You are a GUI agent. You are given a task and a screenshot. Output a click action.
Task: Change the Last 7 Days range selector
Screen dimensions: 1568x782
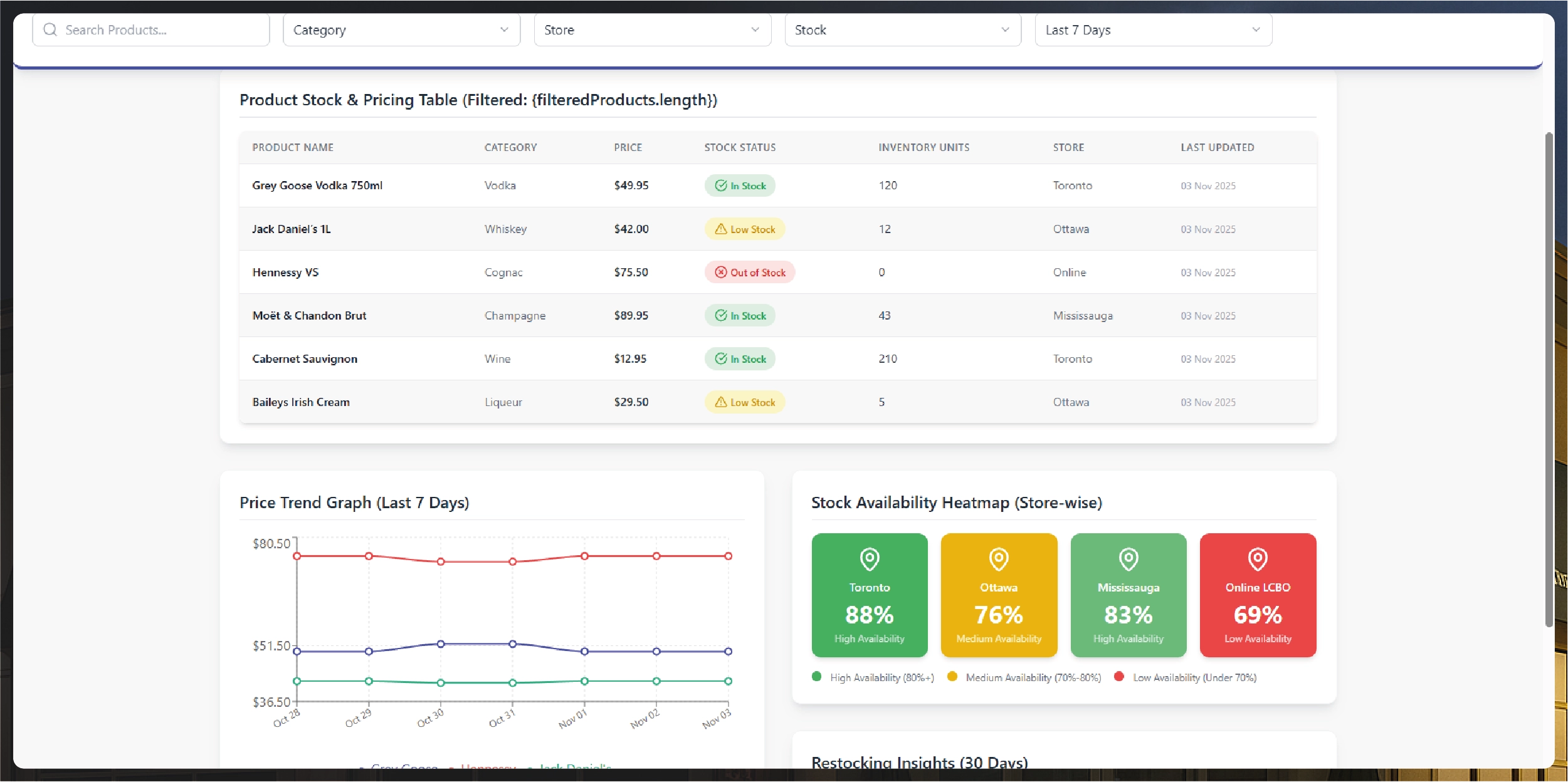(1153, 29)
